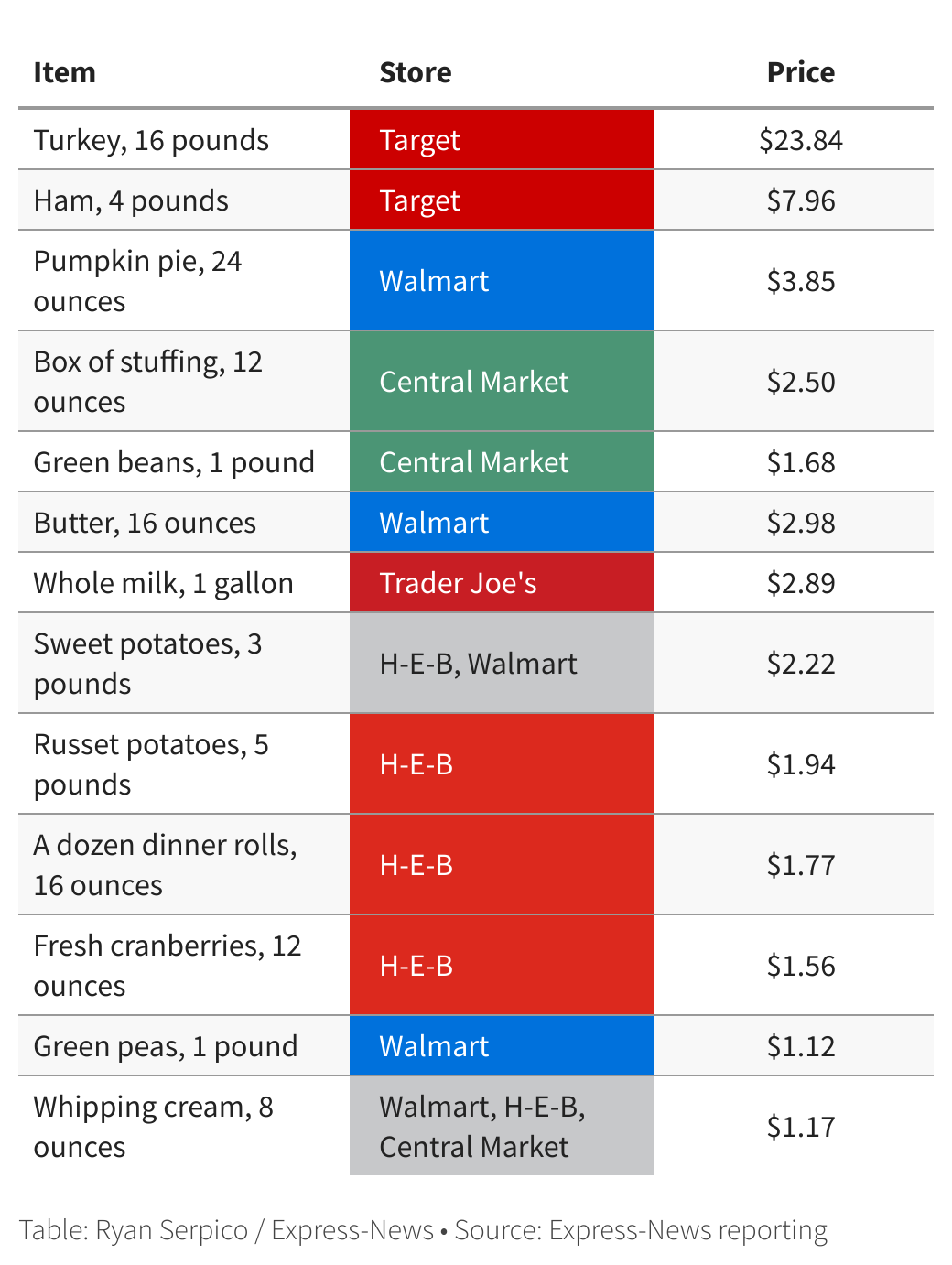Click the Item column header
Screen dimensions: 952x1265
[x=64, y=72]
